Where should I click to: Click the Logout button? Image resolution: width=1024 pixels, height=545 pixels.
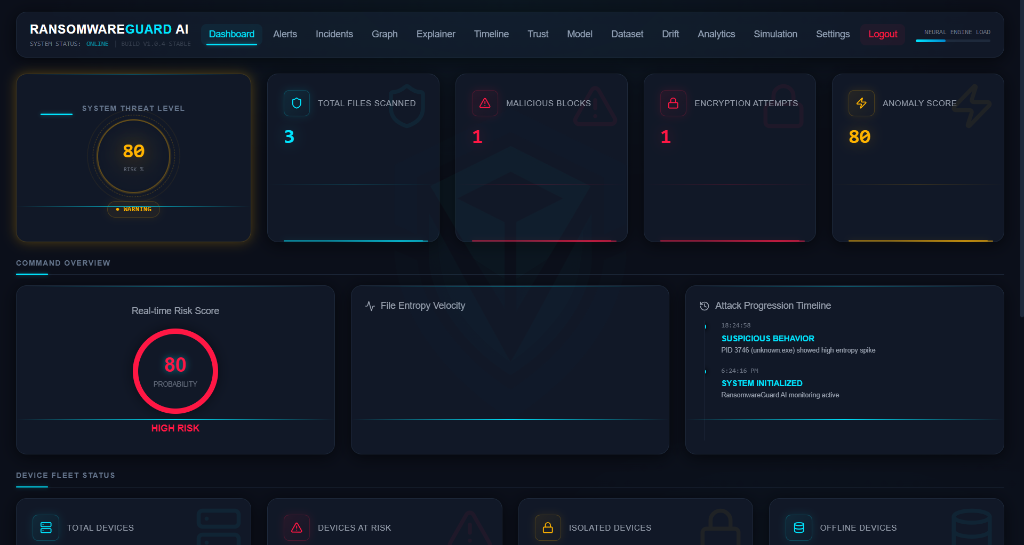(882, 34)
